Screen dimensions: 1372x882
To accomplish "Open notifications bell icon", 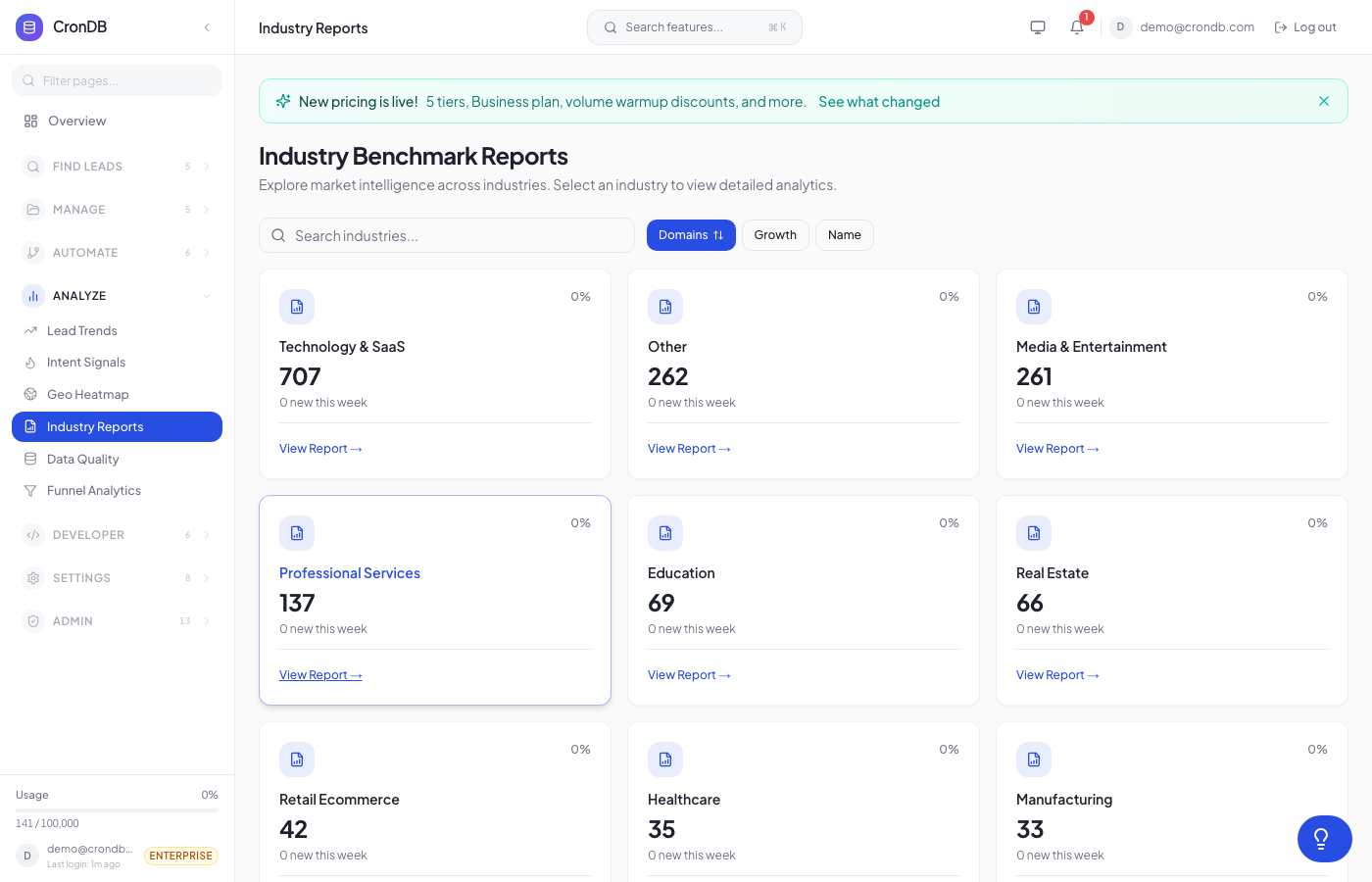I will (x=1077, y=27).
